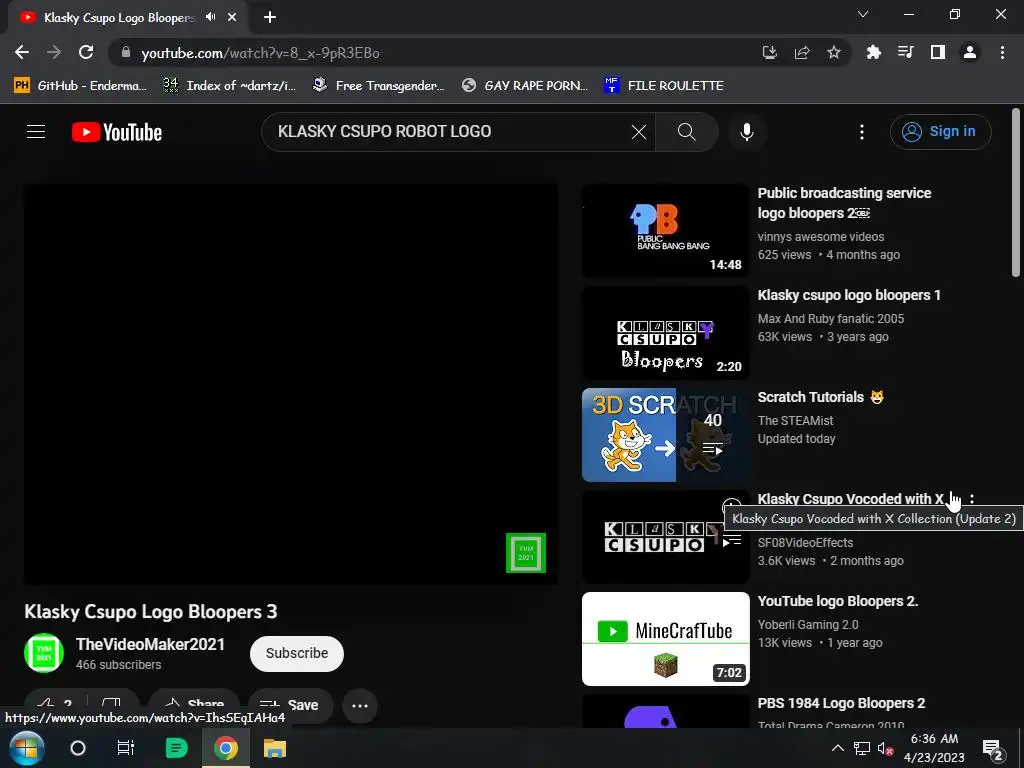This screenshot has width=1024, height=768.
Task: Mute the tab via speaker icon
Action: [x=210, y=17]
